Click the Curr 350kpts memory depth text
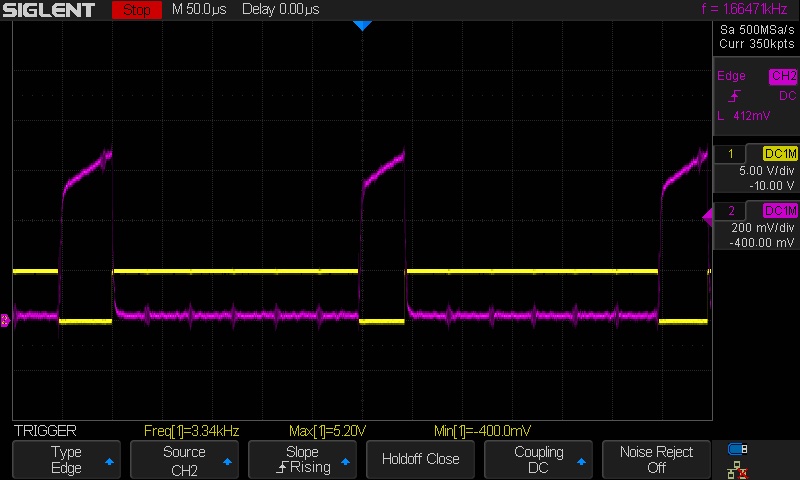800x480 pixels. click(757, 44)
